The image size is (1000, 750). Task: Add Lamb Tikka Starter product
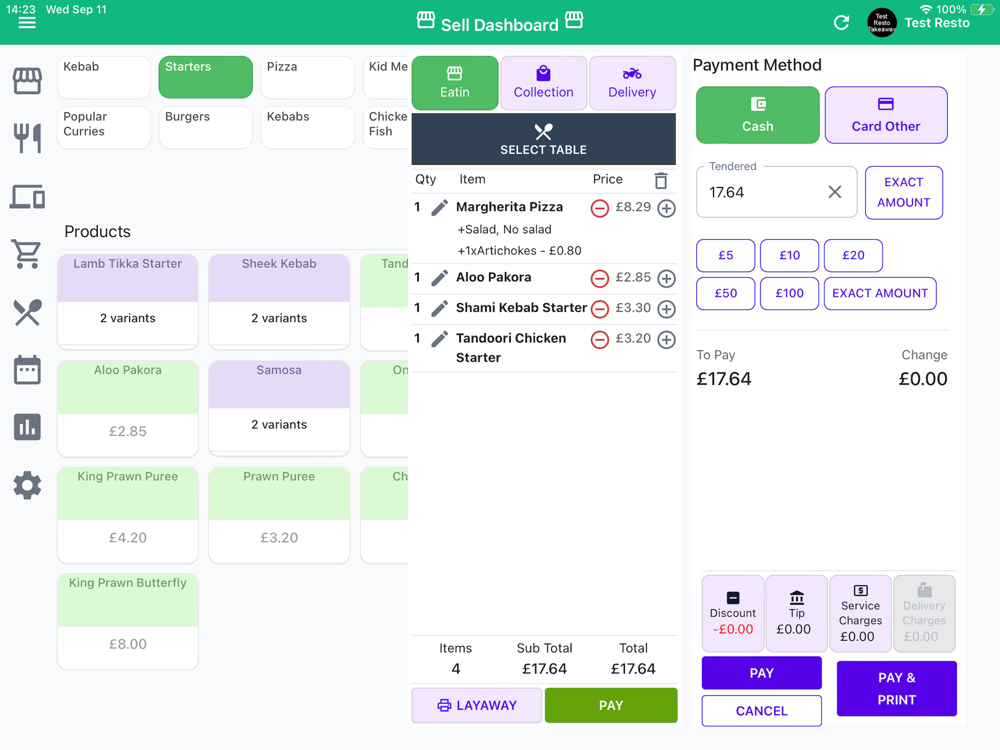pos(128,302)
